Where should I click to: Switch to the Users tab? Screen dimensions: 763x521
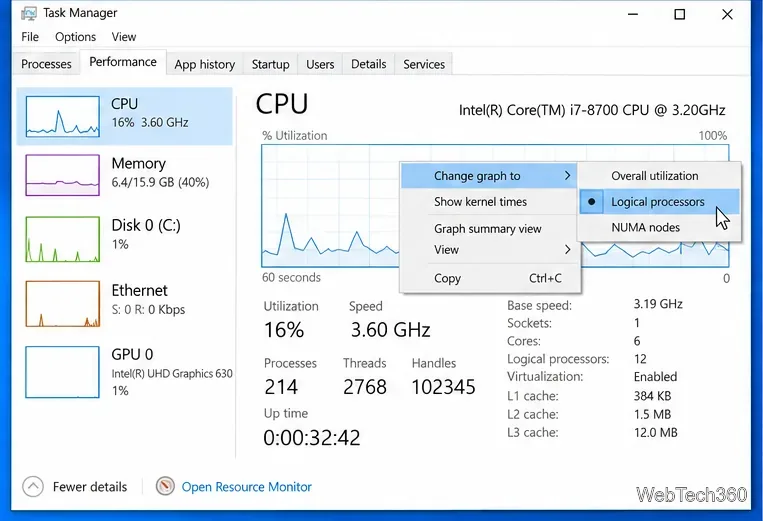click(x=320, y=64)
